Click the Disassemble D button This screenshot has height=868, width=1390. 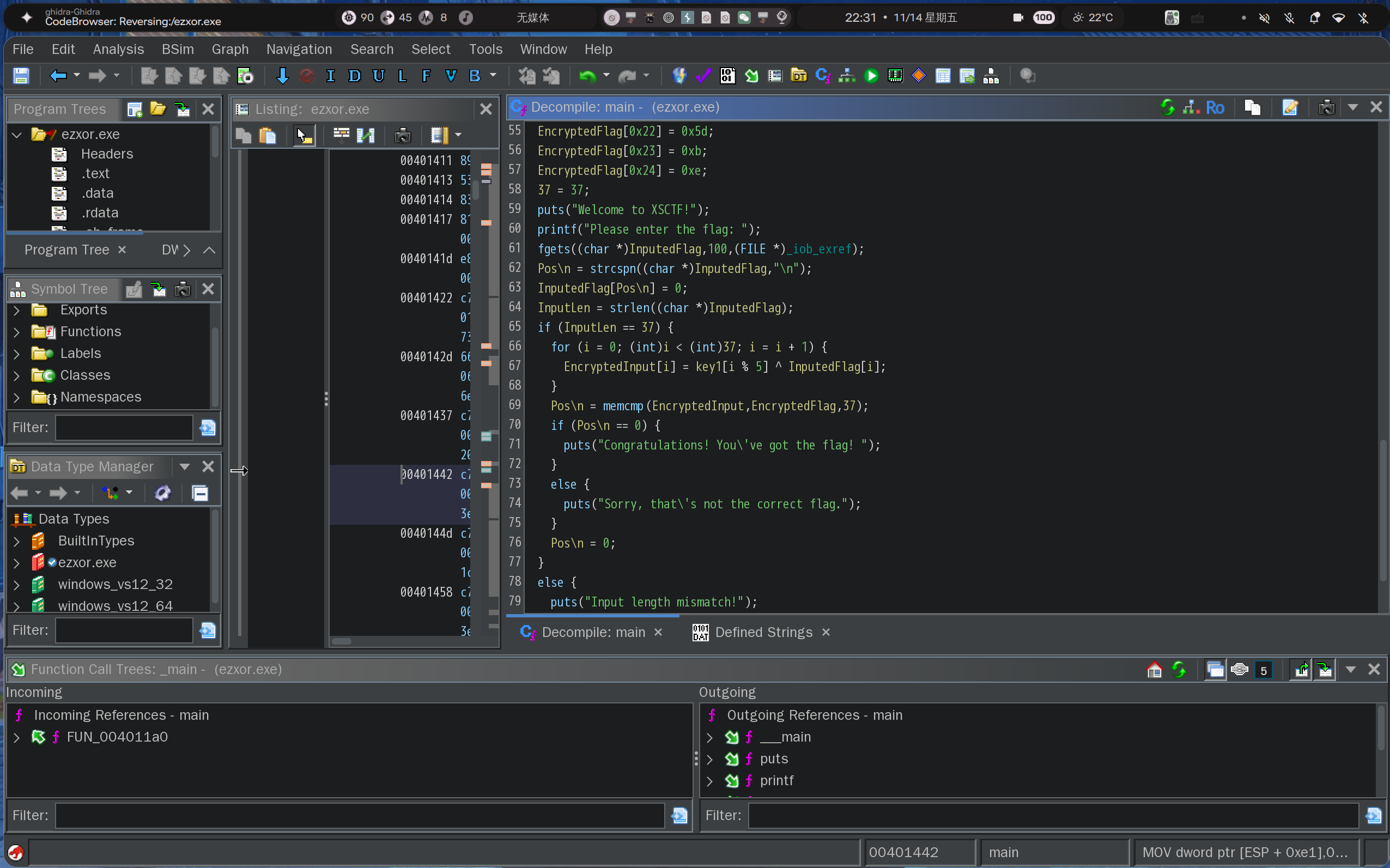[x=354, y=76]
